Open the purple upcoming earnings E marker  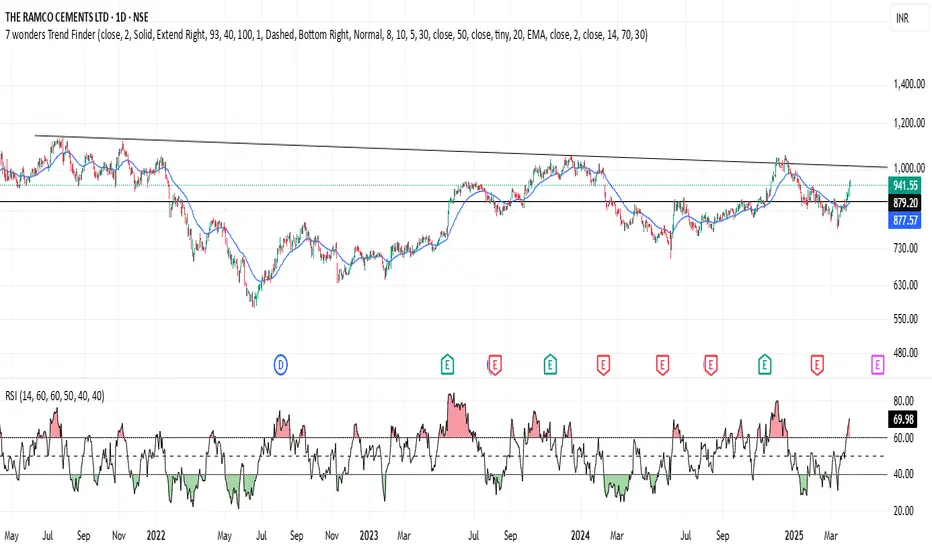[x=877, y=364]
